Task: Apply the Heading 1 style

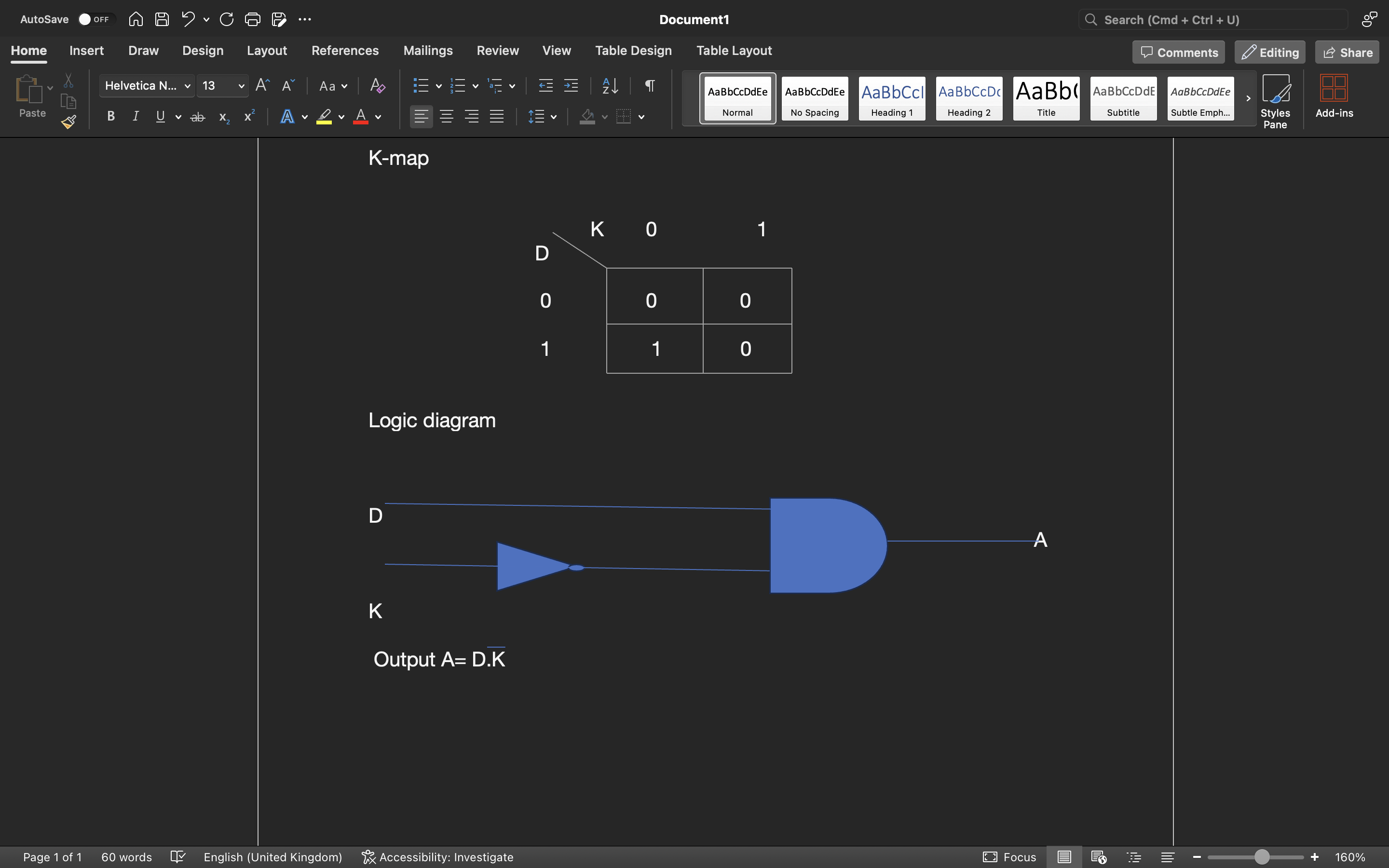Action: click(892, 98)
